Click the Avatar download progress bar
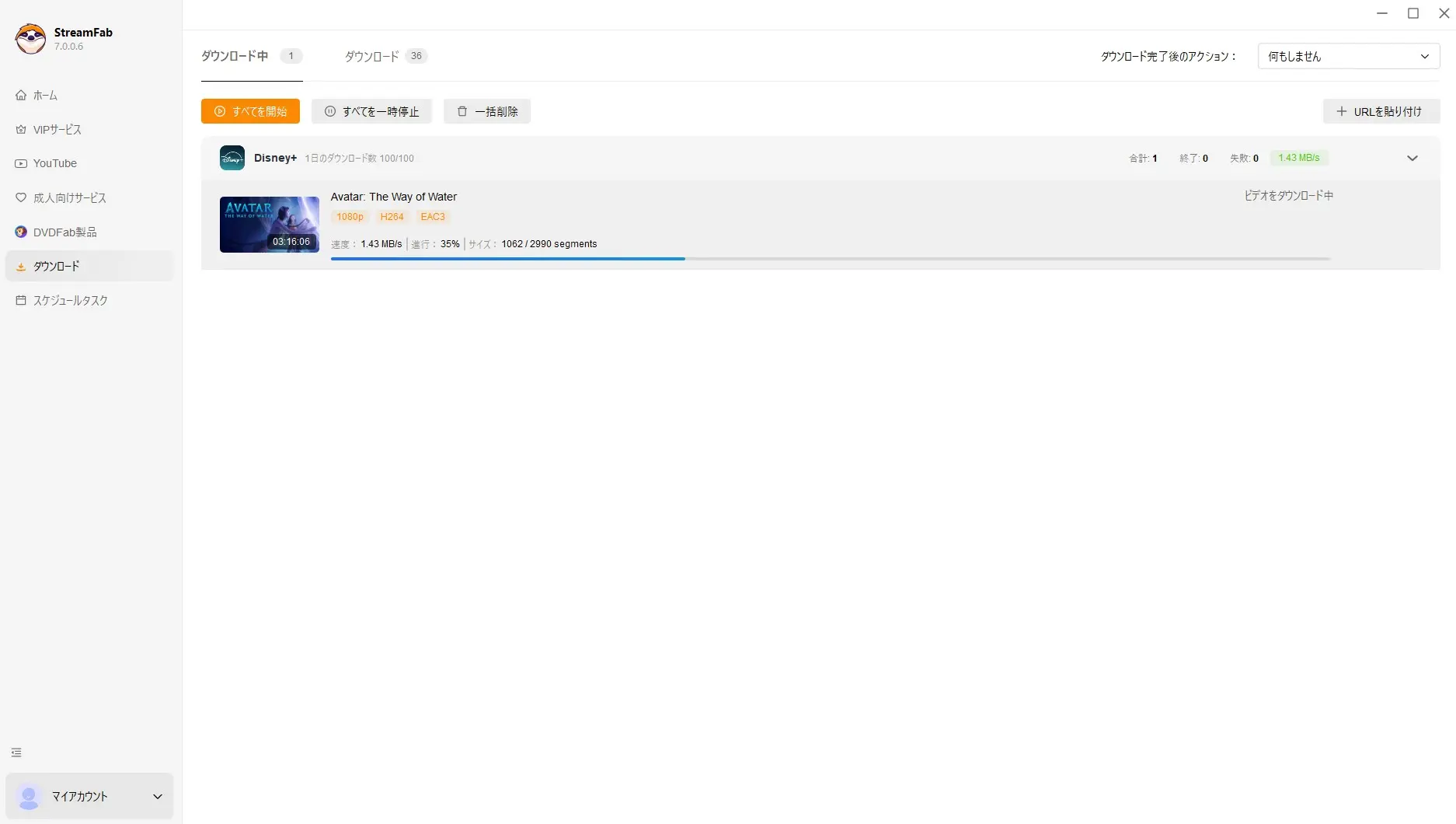 click(x=831, y=259)
